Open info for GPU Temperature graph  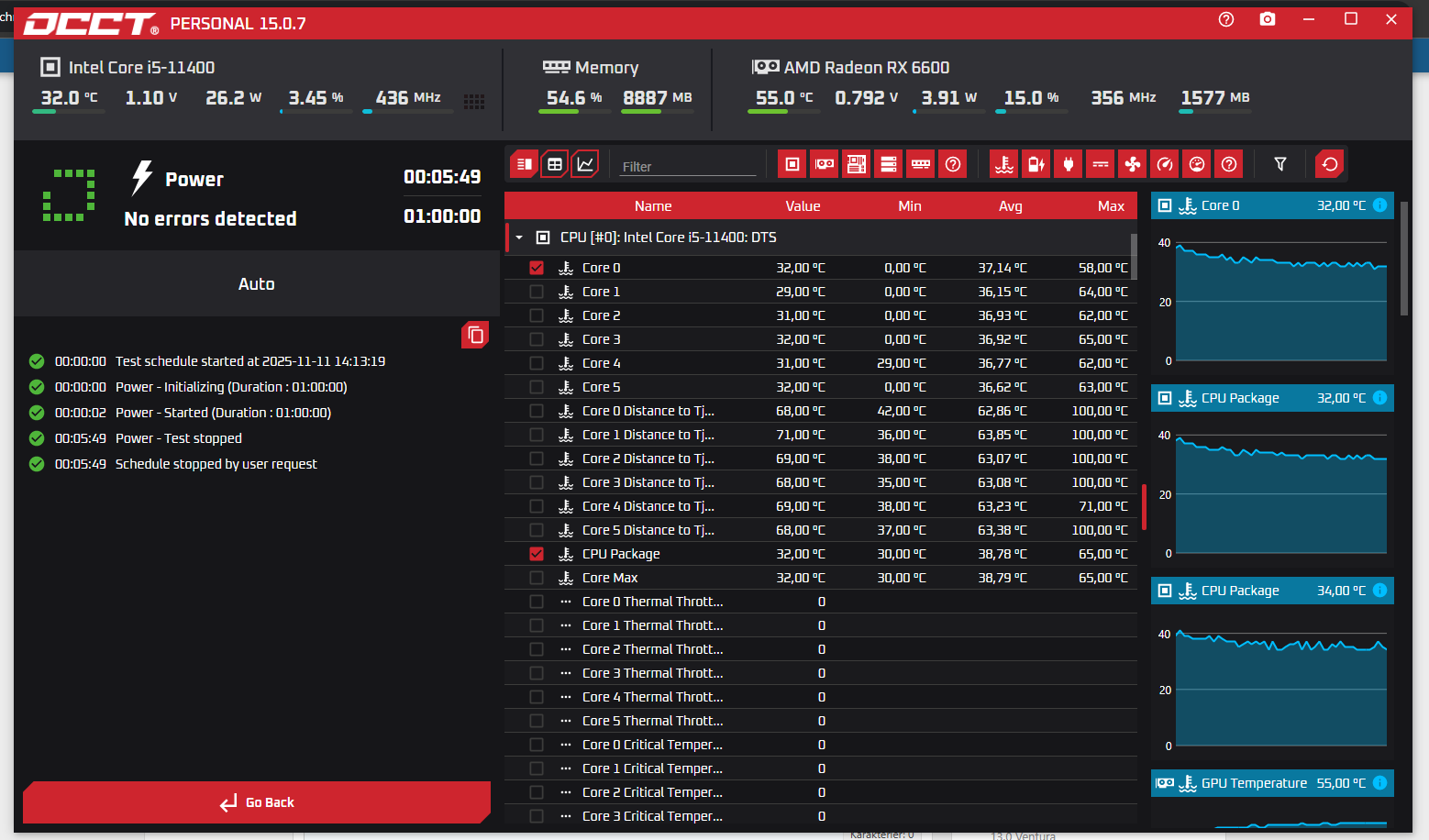(1379, 783)
